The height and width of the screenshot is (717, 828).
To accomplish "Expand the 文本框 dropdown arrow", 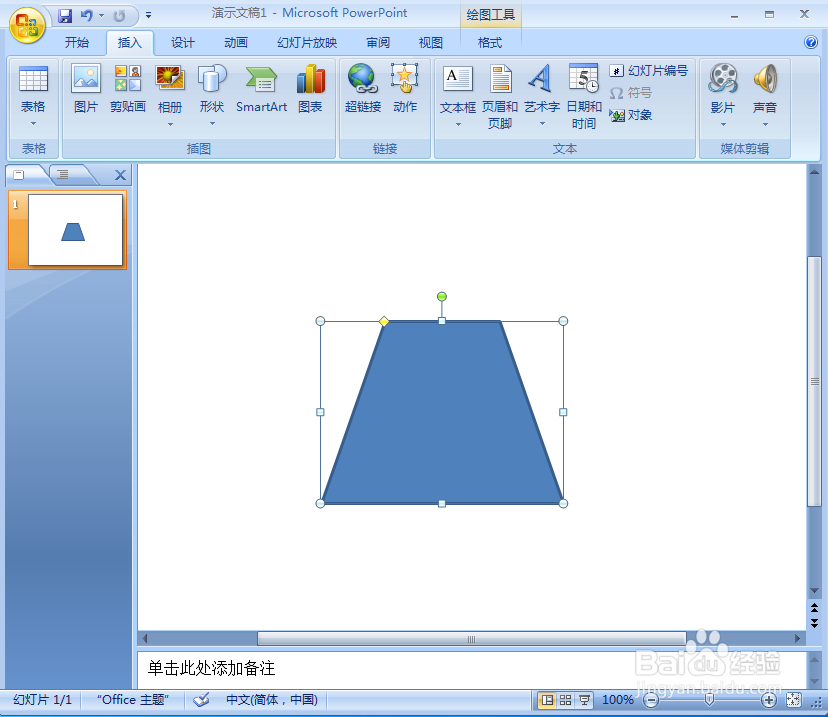I will pyautogui.click(x=458, y=124).
